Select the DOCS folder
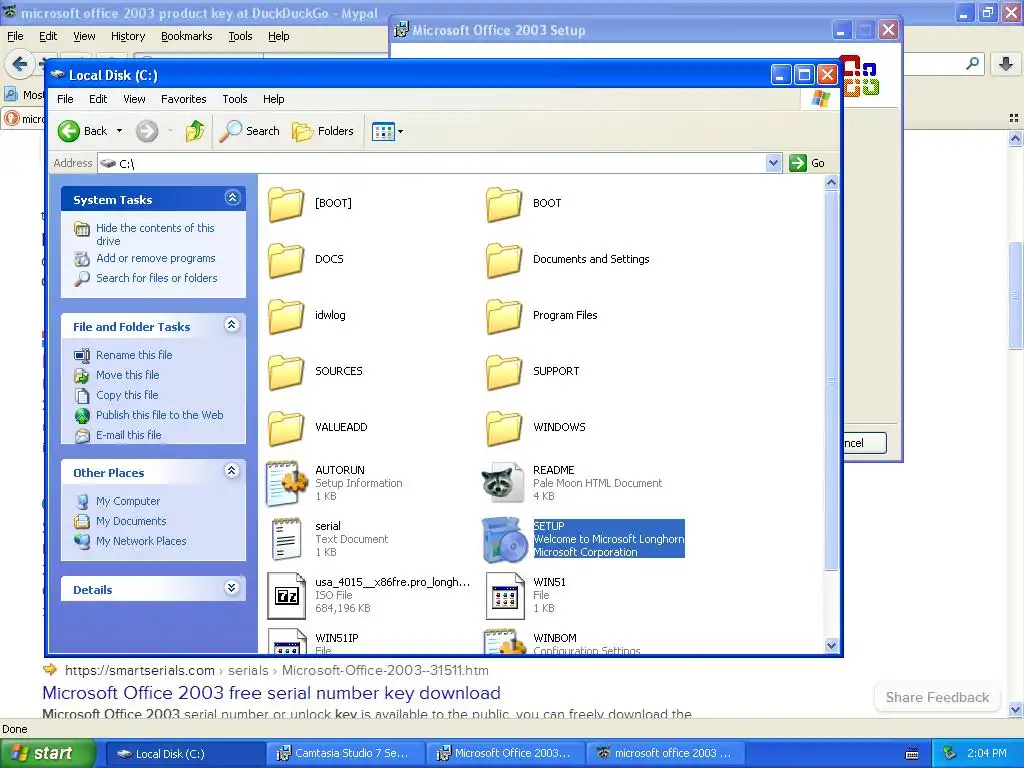The image size is (1024, 768). tap(286, 260)
